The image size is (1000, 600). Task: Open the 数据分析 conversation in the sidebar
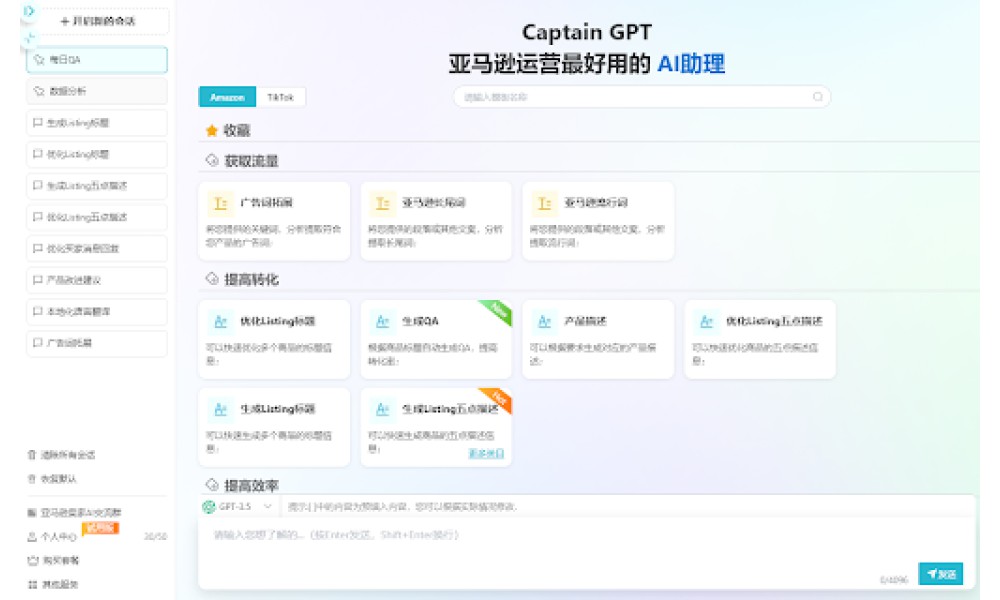pyautogui.click(x=97, y=91)
